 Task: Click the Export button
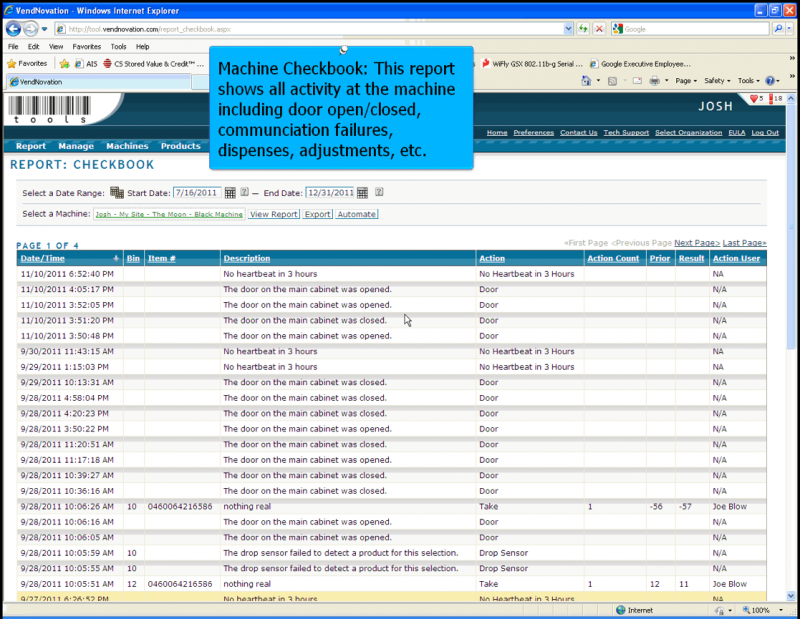coord(317,214)
